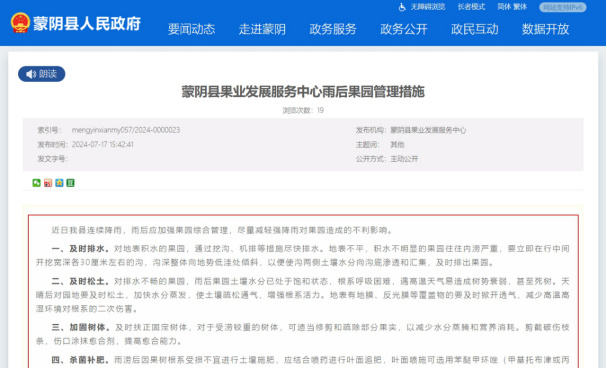
Task: Click the national emblem logo
Action: click(20, 23)
